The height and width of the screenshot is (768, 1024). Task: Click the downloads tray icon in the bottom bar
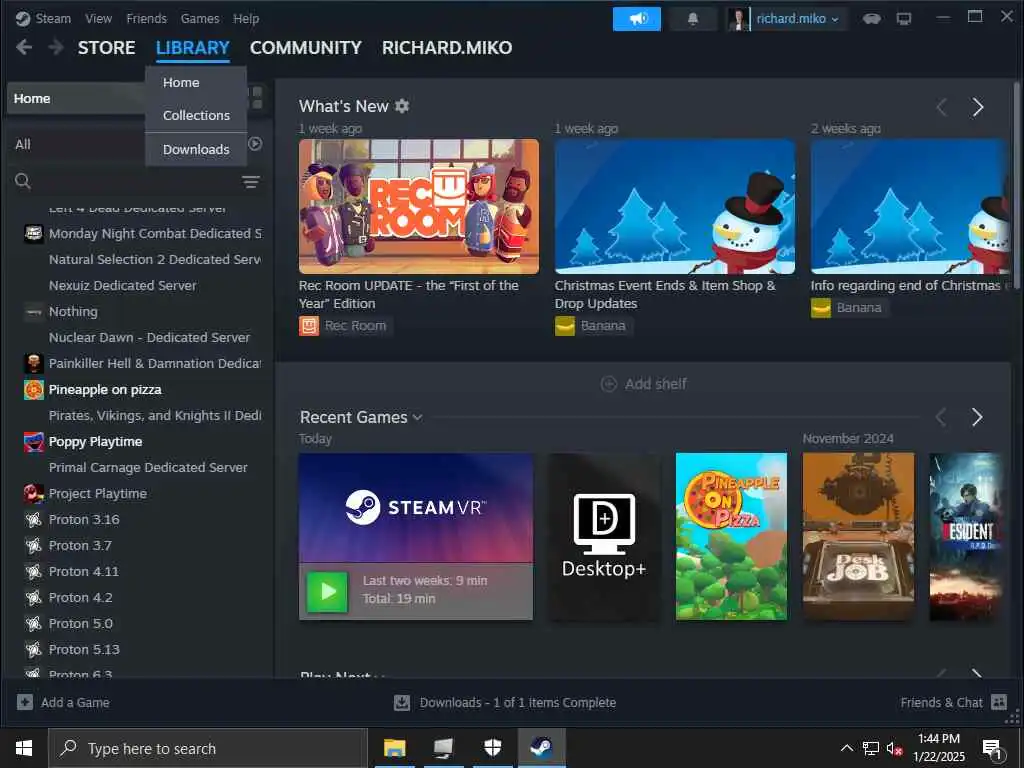402,703
